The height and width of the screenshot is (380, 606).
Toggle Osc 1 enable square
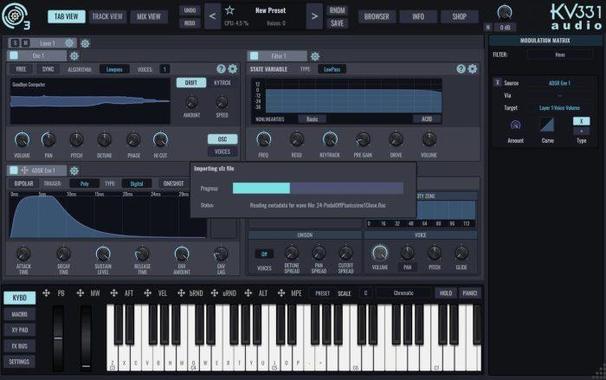(14, 55)
